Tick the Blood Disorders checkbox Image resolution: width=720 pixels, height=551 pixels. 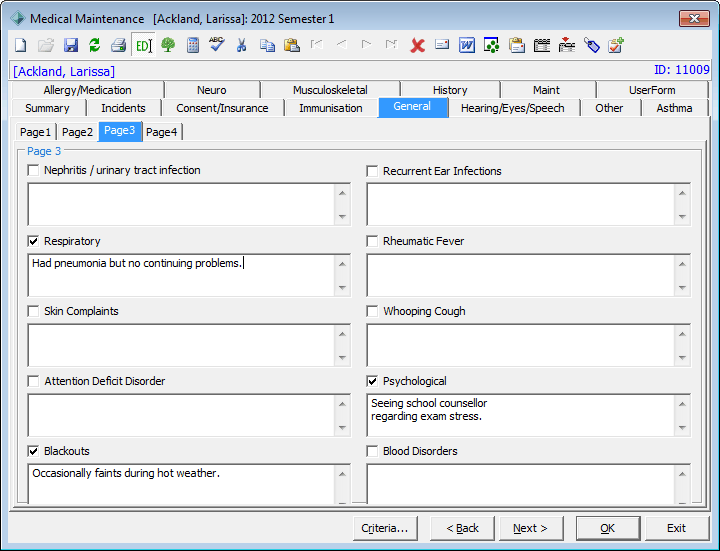(372, 451)
